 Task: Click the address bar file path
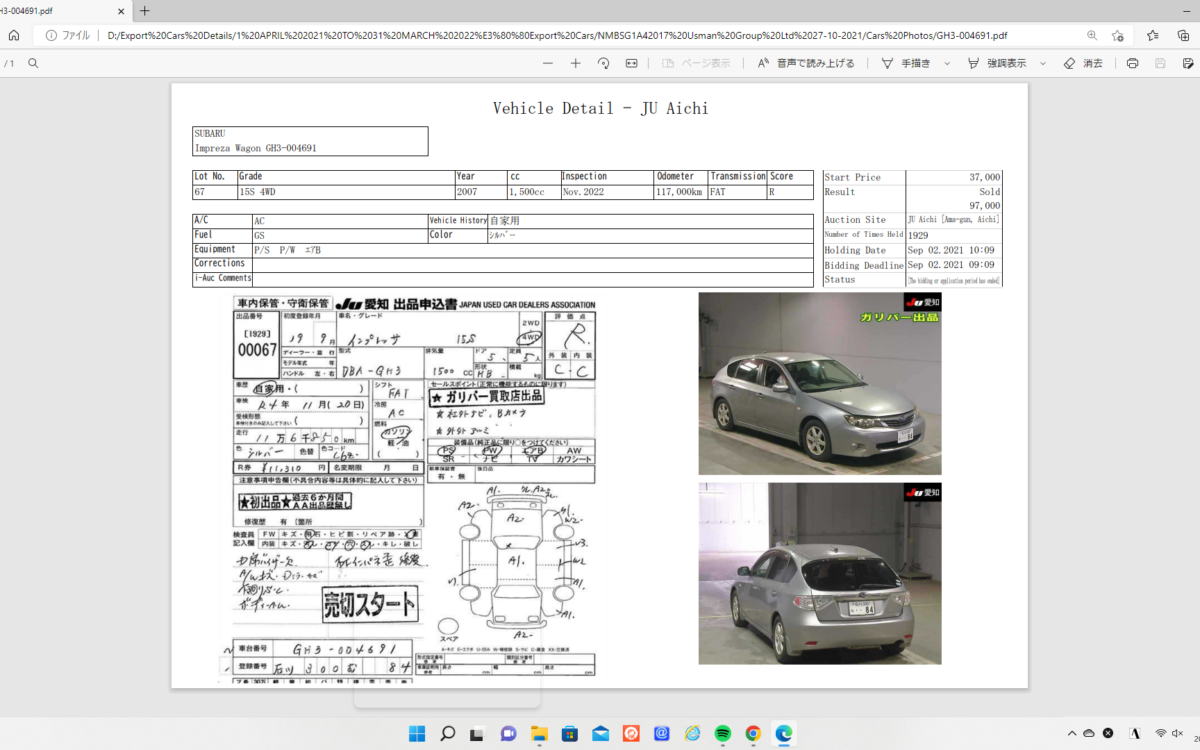click(x=557, y=35)
